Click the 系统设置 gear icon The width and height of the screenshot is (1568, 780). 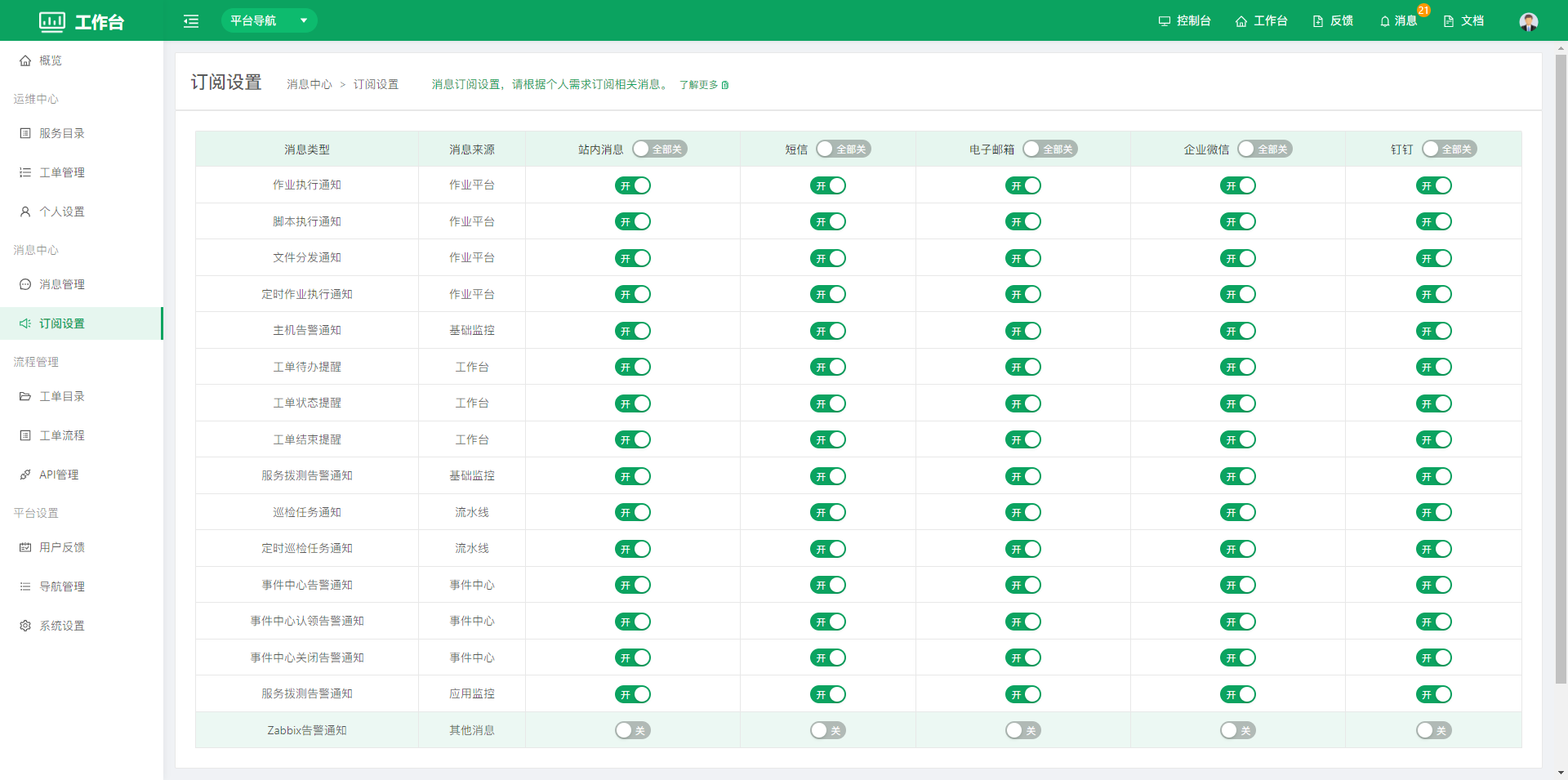25,626
